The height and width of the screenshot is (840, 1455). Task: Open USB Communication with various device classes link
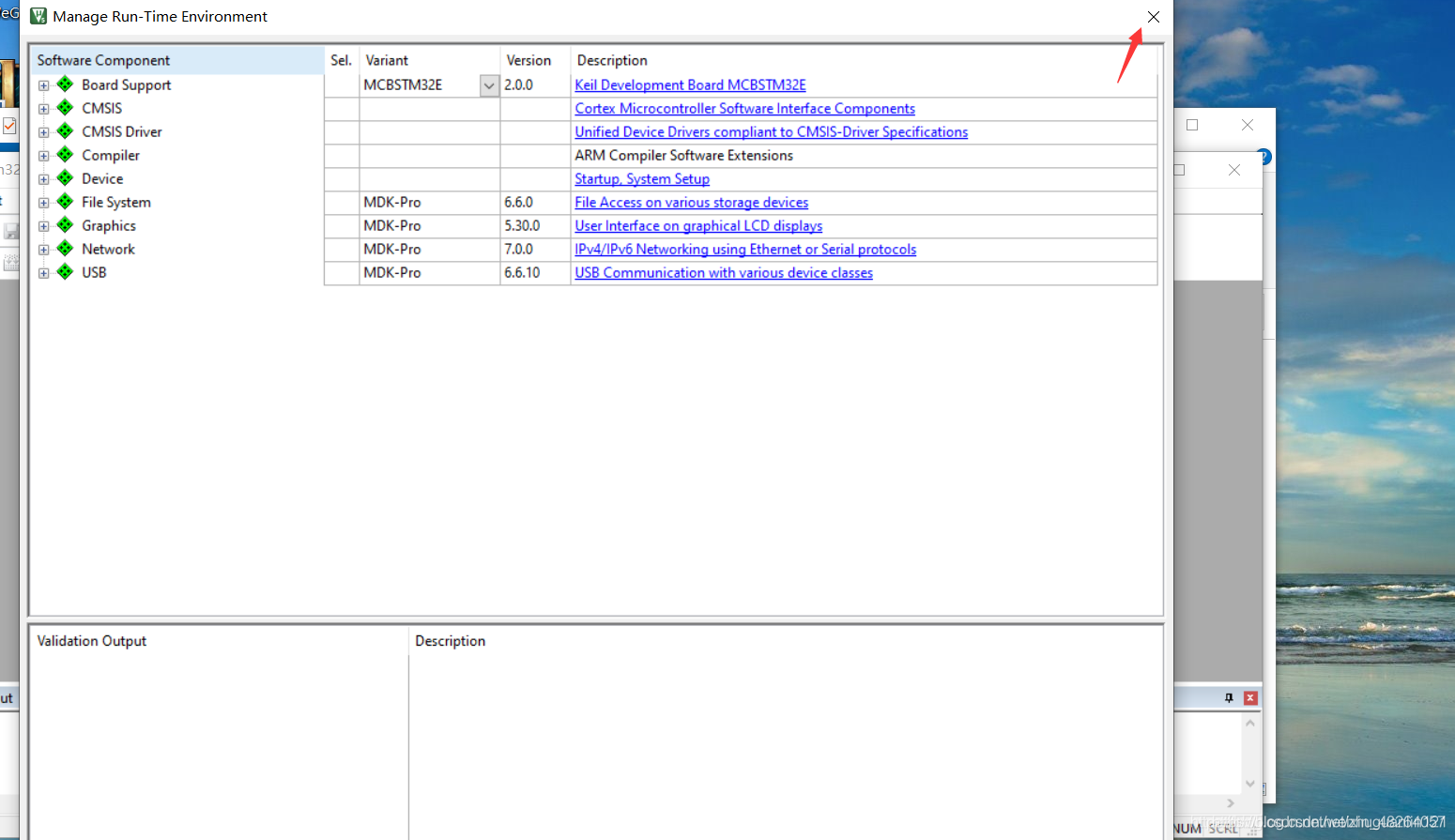(x=724, y=272)
